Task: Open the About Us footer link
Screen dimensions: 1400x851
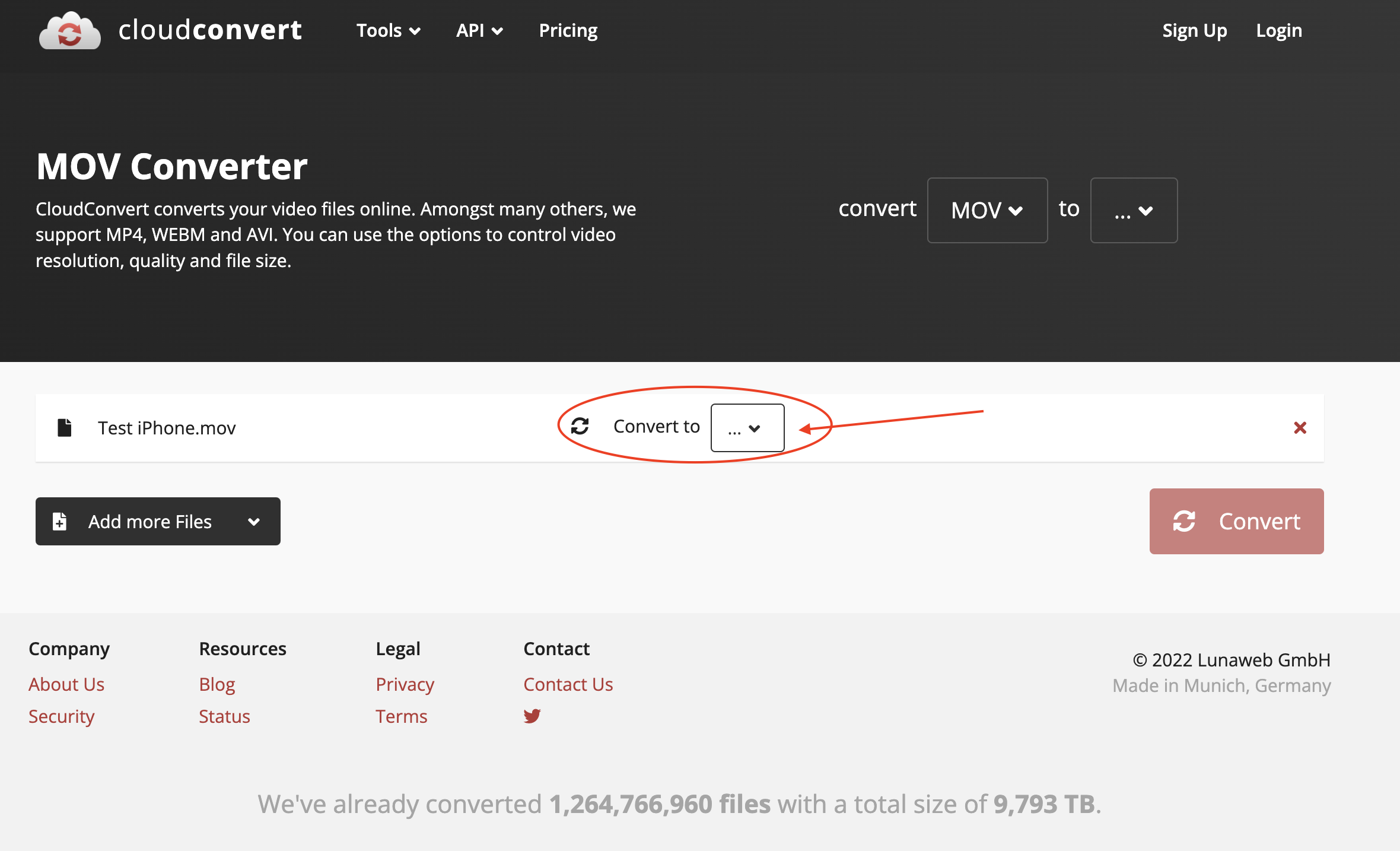Action: [x=66, y=684]
